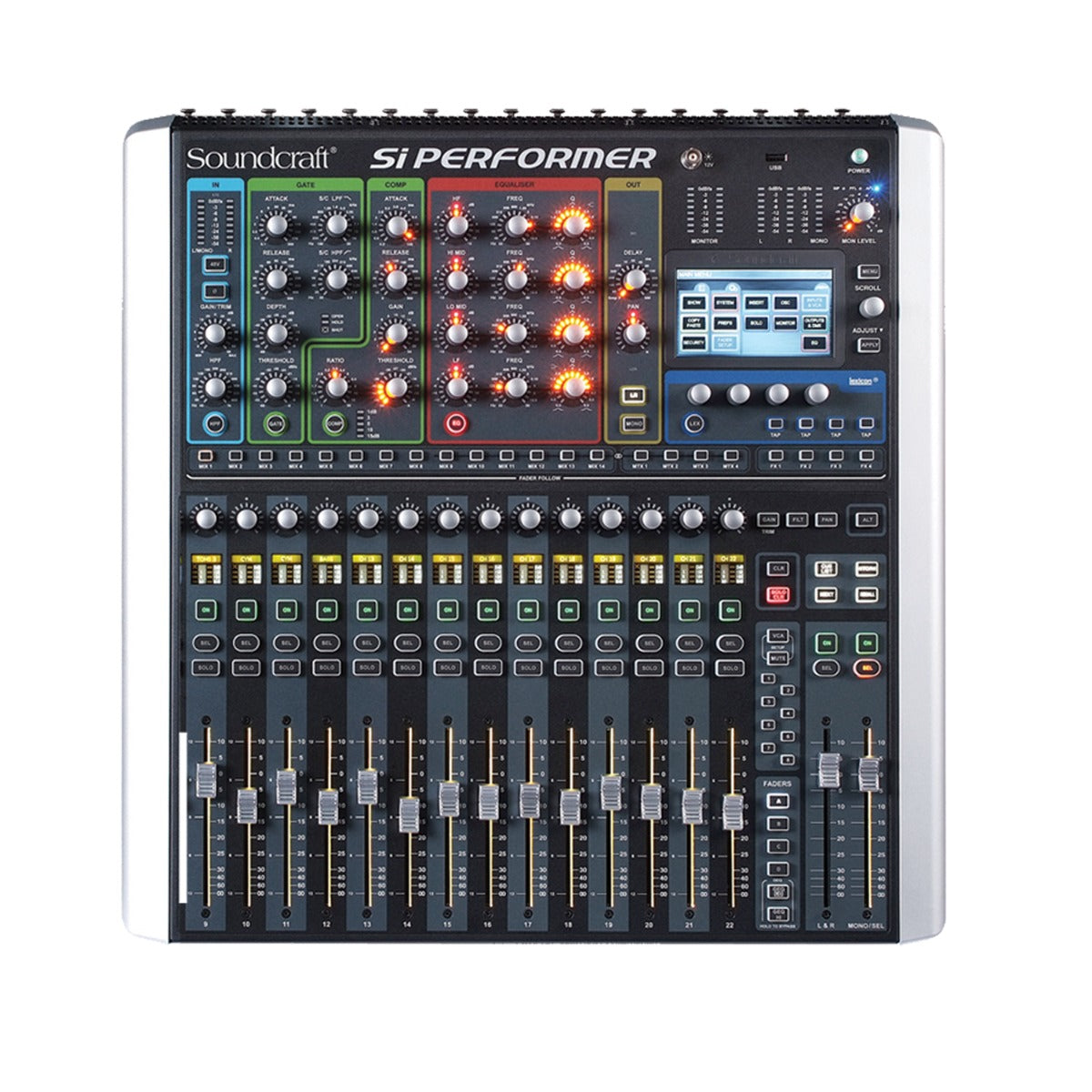1092x1092 pixels.
Task: Select fader layer A
Action: click(x=779, y=801)
